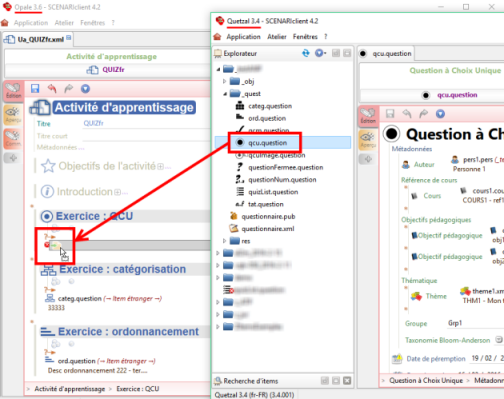504x399 pixels.
Task: Expand Métadonnées ellipsis in Opale
Action: (81, 147)
